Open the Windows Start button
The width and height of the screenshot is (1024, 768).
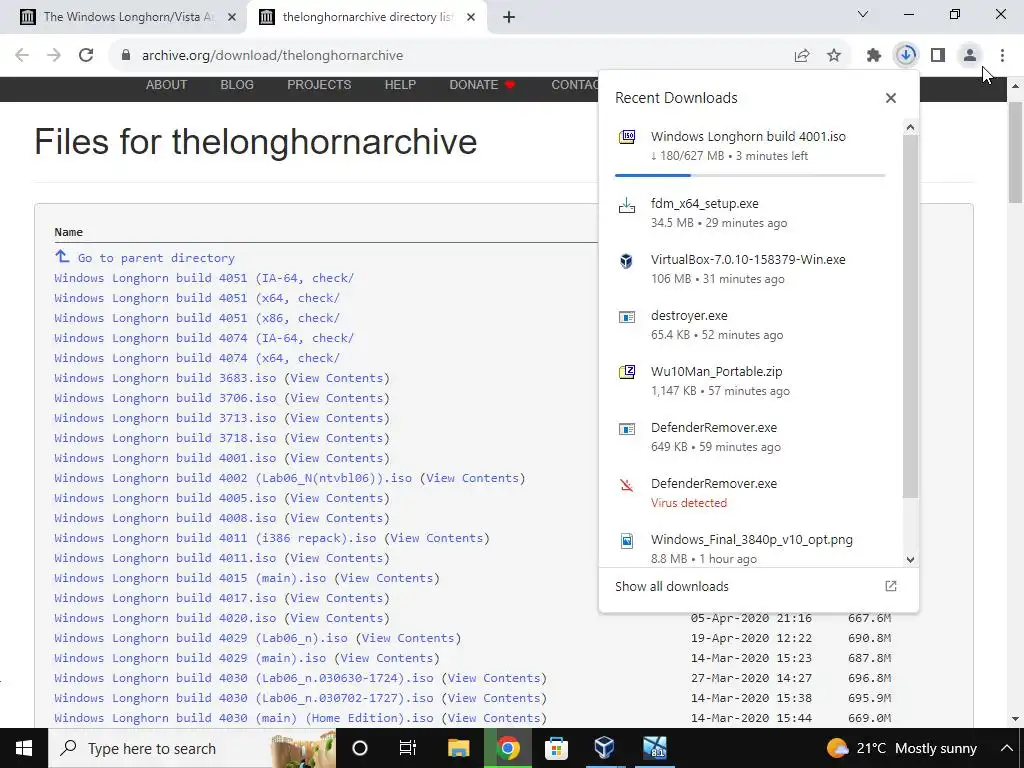24,748
